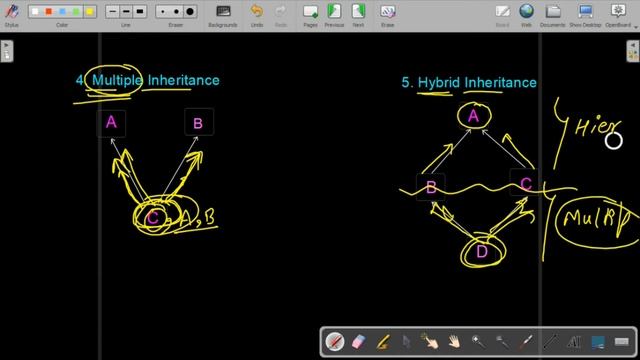Expand the right library panel tab
640x360 pixels.
click(x=633, y=51)
